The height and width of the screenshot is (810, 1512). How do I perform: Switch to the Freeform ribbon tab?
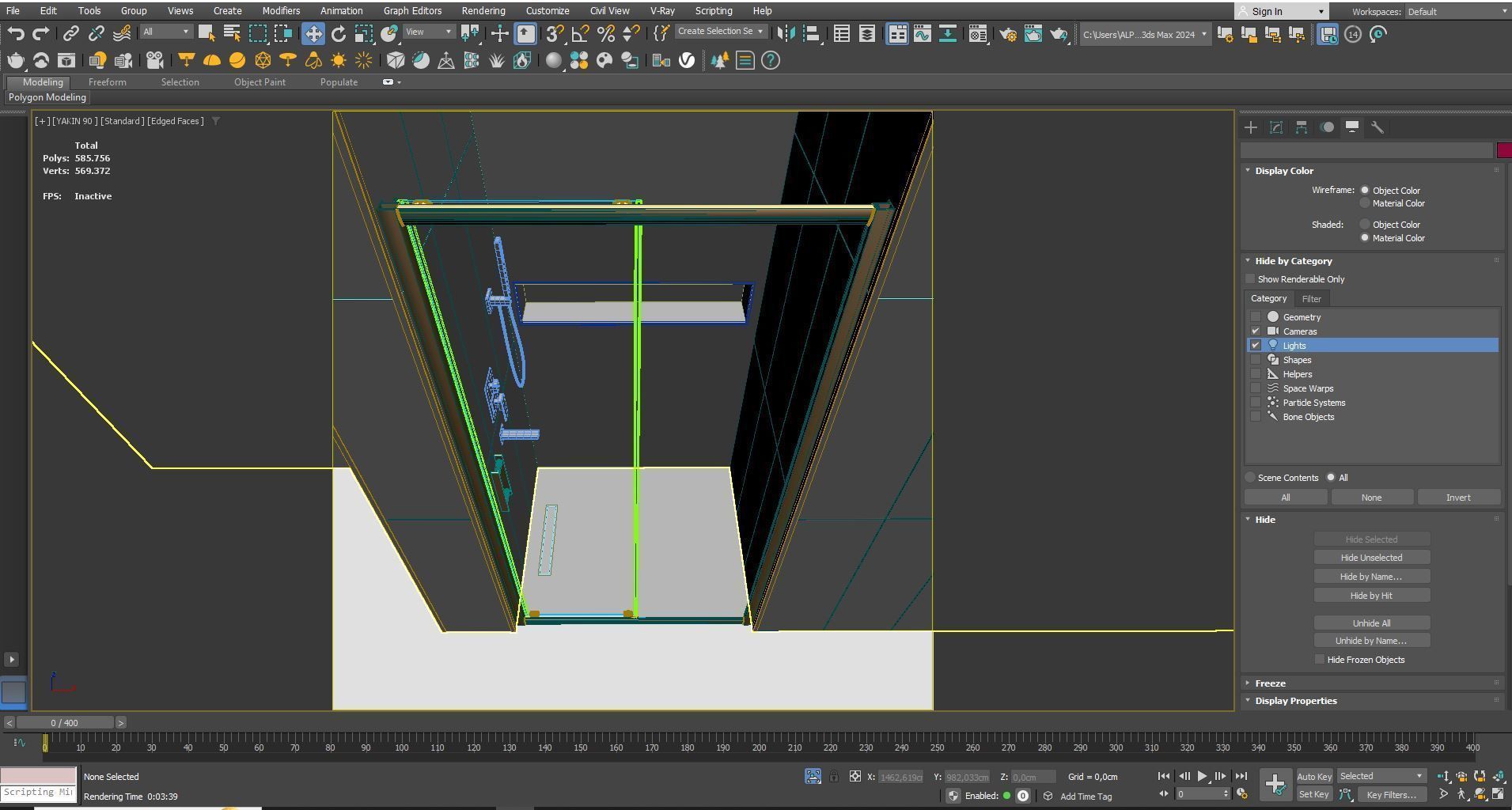coord(107,82)
